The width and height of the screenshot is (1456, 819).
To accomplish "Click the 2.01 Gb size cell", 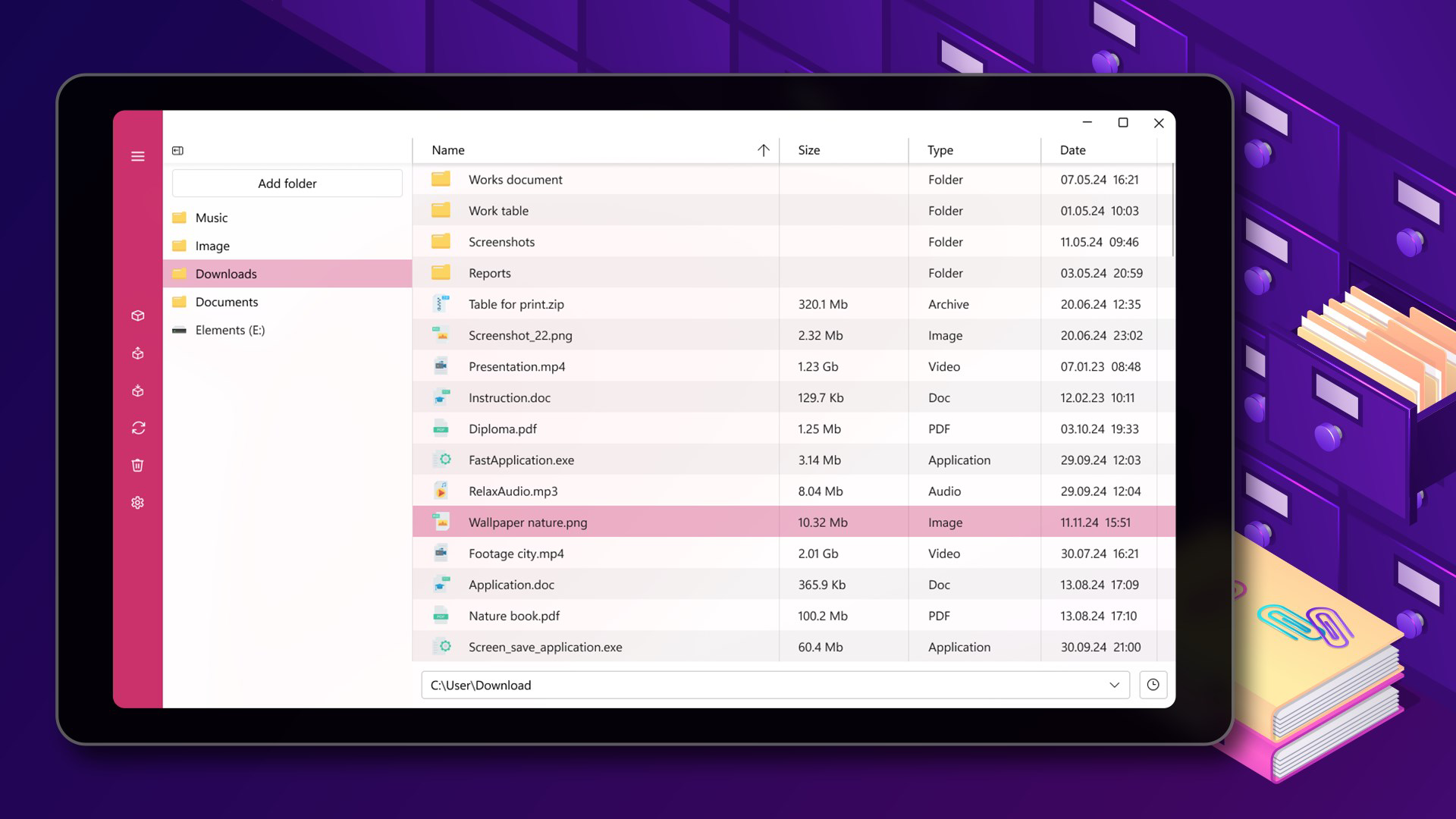I will point(817,554).
